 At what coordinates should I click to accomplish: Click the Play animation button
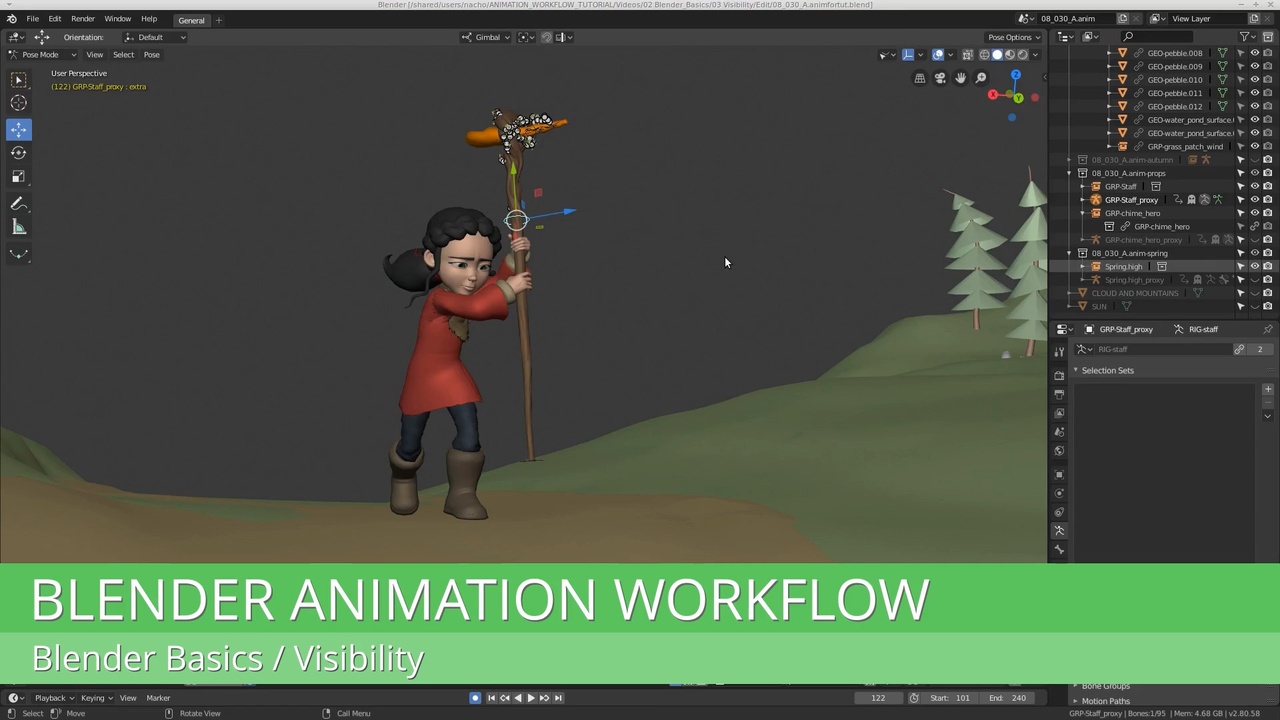click(531, 698)
